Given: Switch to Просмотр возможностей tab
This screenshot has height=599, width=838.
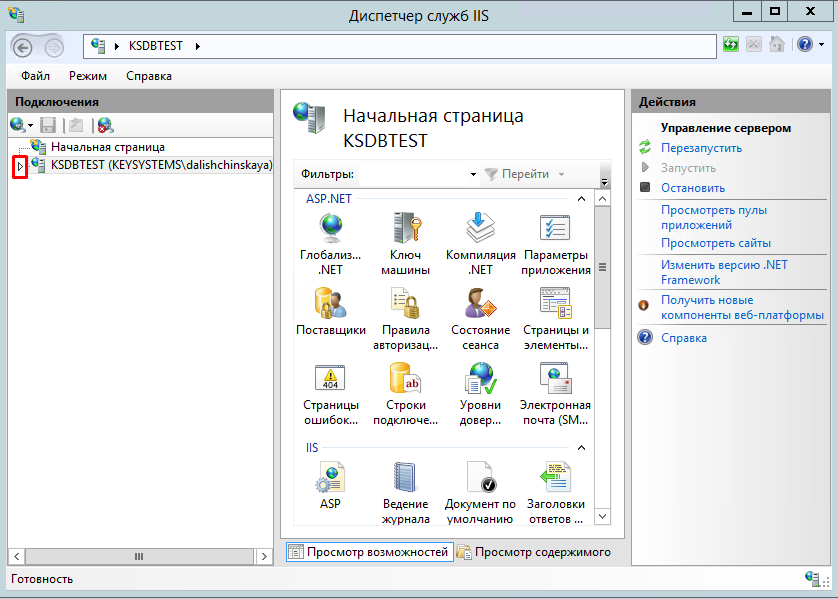Looking at the screenshot, I should [x=370, y=552].
